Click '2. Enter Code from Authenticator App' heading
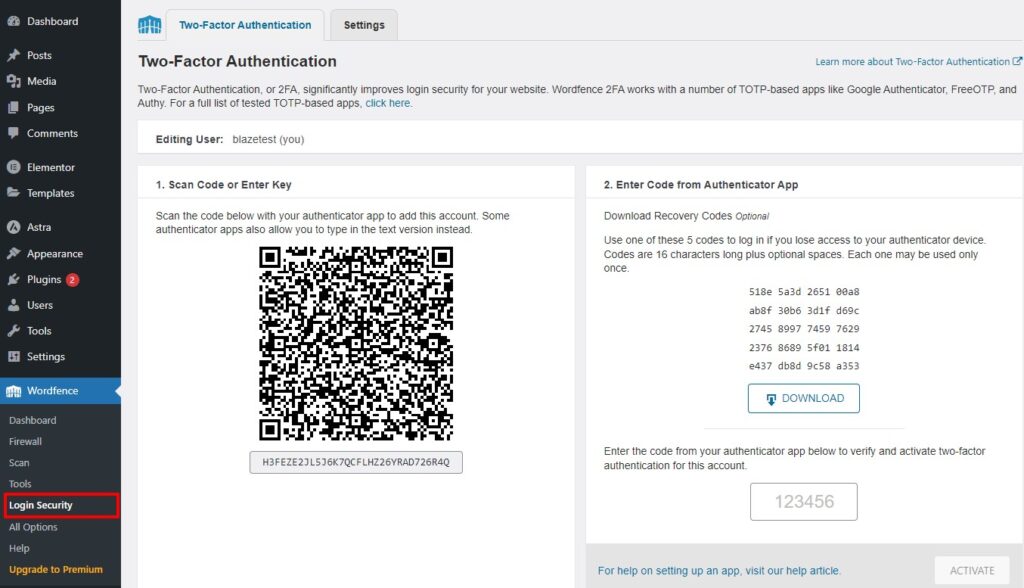 pyautogui.click(x=701, y=185)
